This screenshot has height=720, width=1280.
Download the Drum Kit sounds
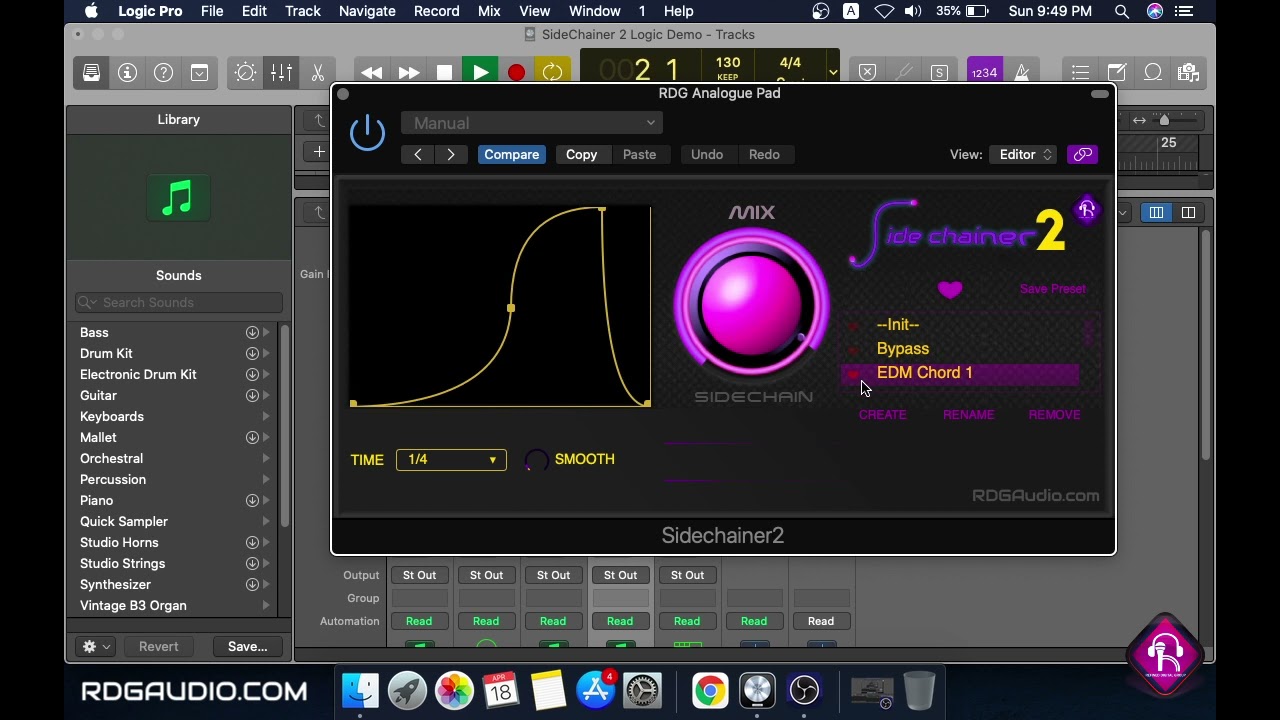(252, 353)
